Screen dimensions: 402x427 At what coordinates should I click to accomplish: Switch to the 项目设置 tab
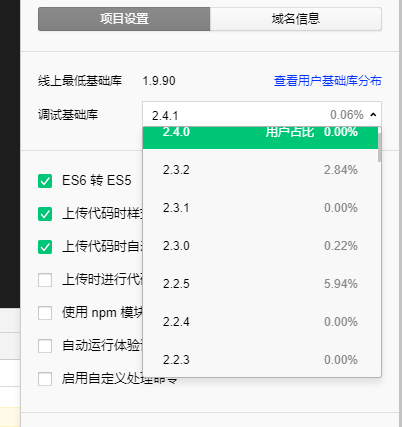click(124, 19)
